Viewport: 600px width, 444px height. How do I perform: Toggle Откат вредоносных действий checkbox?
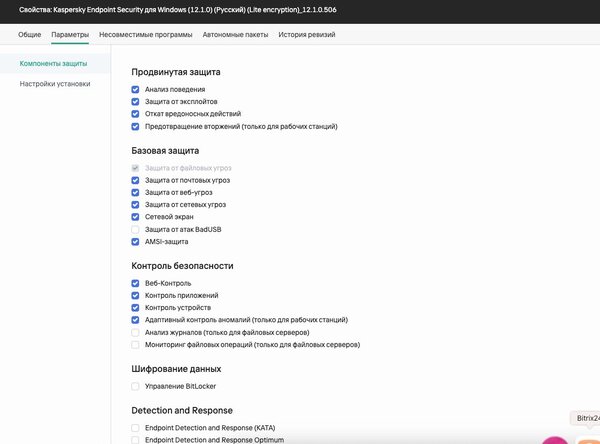135,114
